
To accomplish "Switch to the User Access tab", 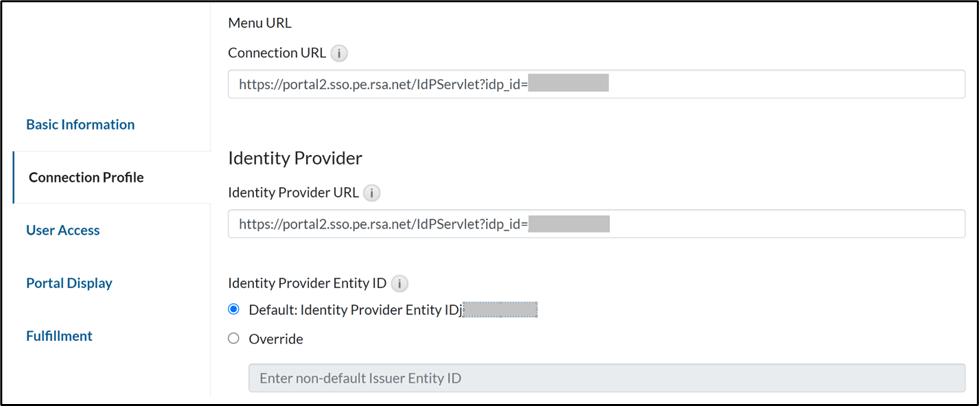I will [63, 231].
